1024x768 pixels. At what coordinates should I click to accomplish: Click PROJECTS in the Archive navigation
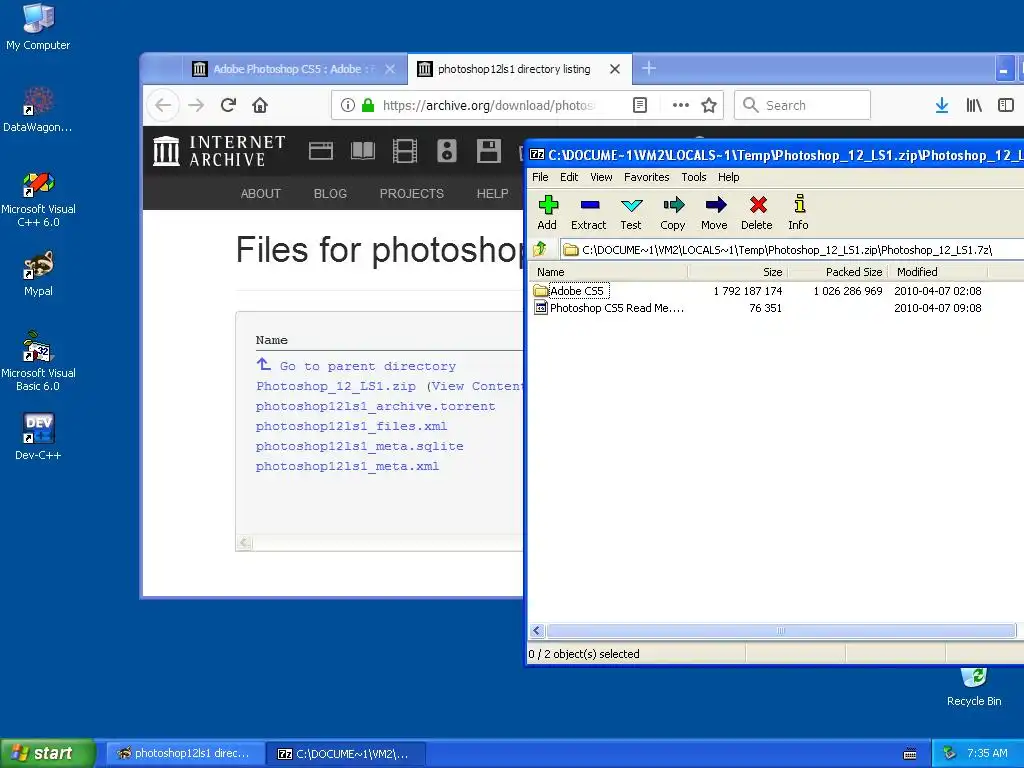pyautogui.click(x=411, y=193)
